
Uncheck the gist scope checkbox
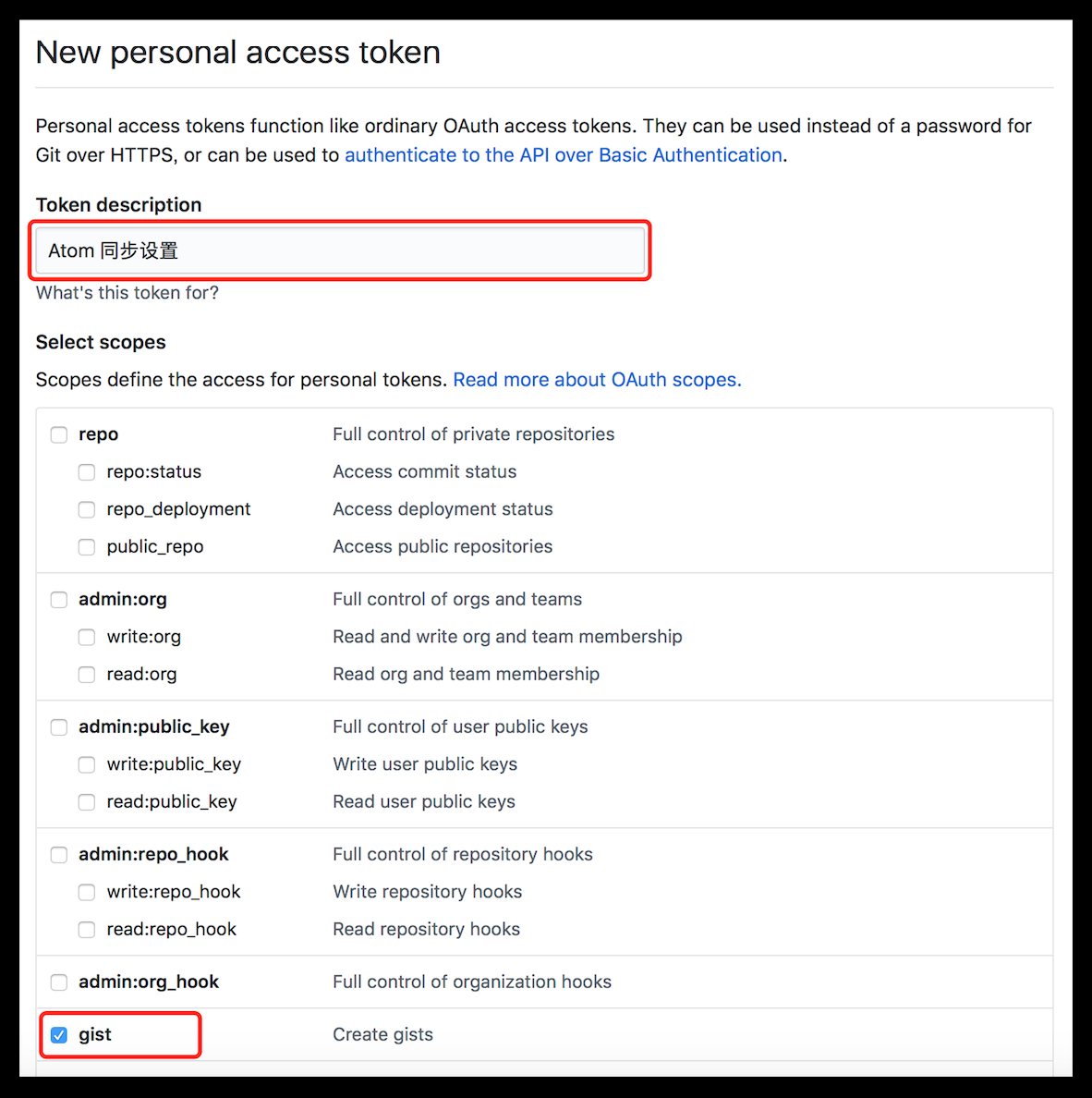coord(58,1035)
